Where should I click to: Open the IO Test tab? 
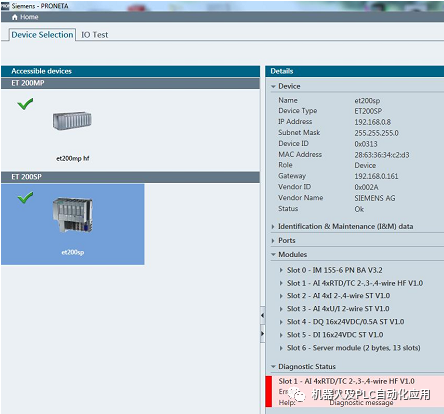(95, 35)
